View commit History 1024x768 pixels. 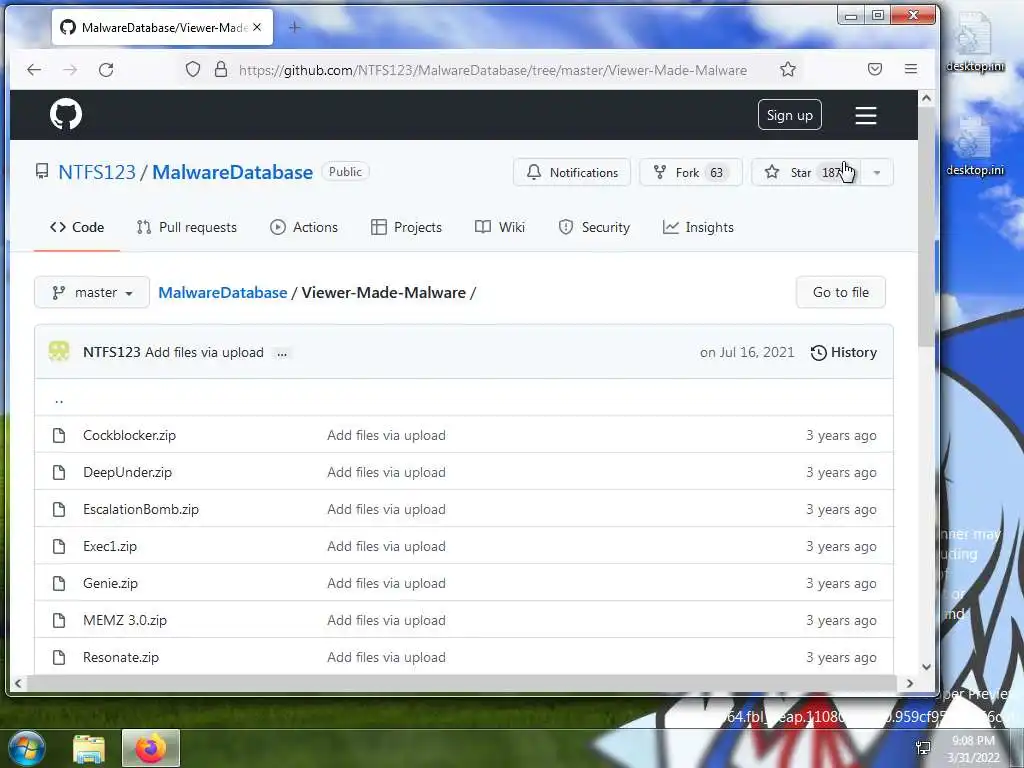point(844,353)
